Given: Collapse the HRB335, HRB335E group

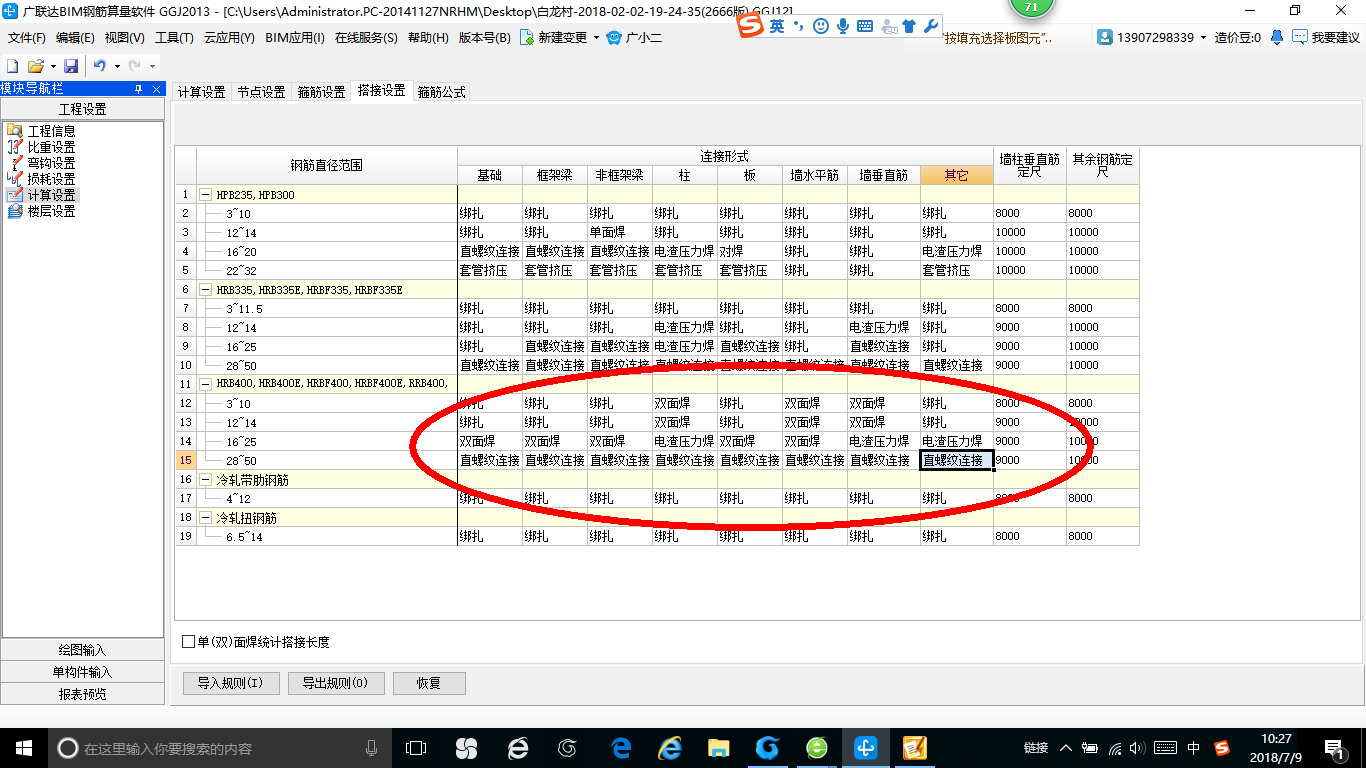Looking at the screenshot, I should [207, 290].
